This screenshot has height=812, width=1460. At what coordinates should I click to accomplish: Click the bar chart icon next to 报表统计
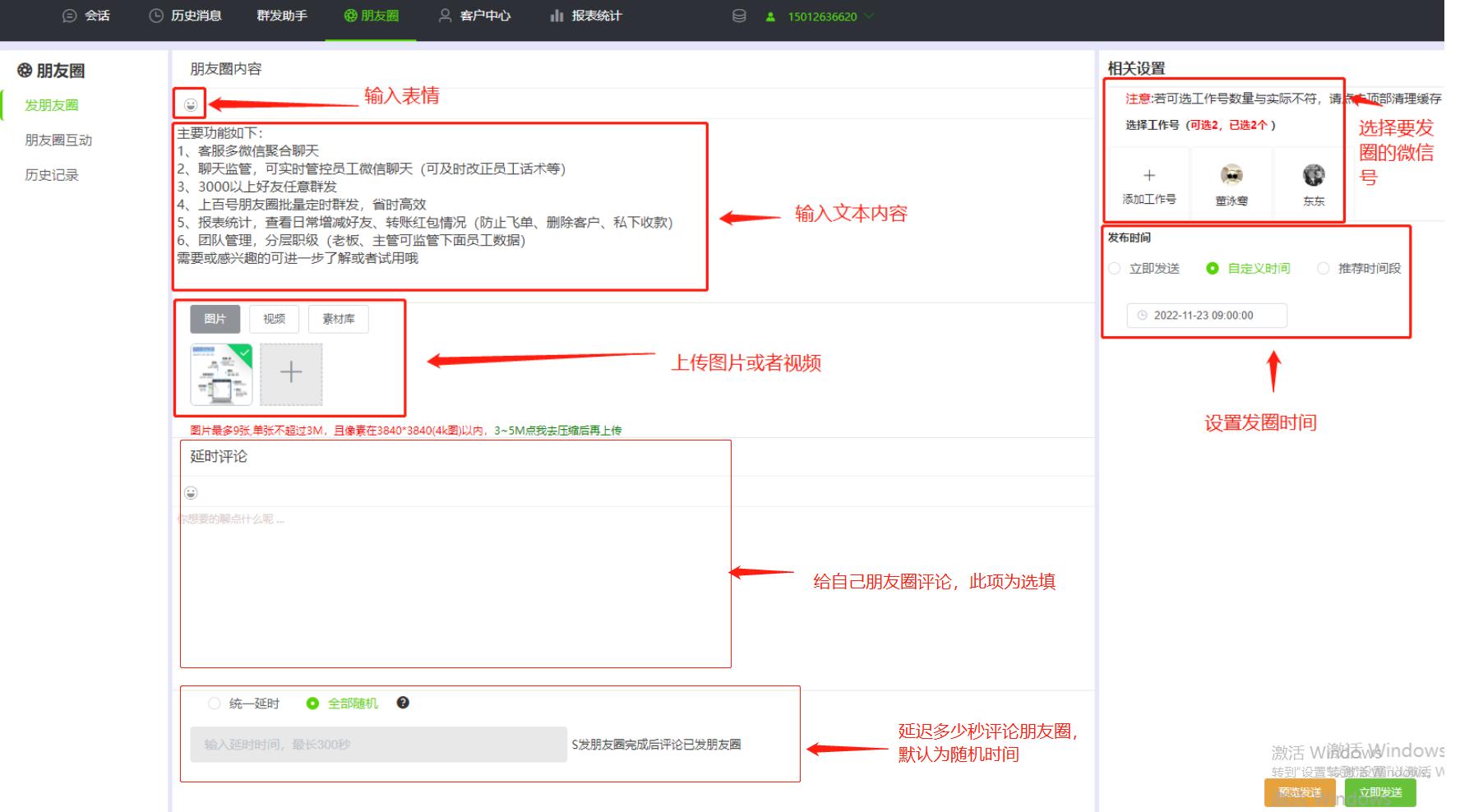pos(557,15)
